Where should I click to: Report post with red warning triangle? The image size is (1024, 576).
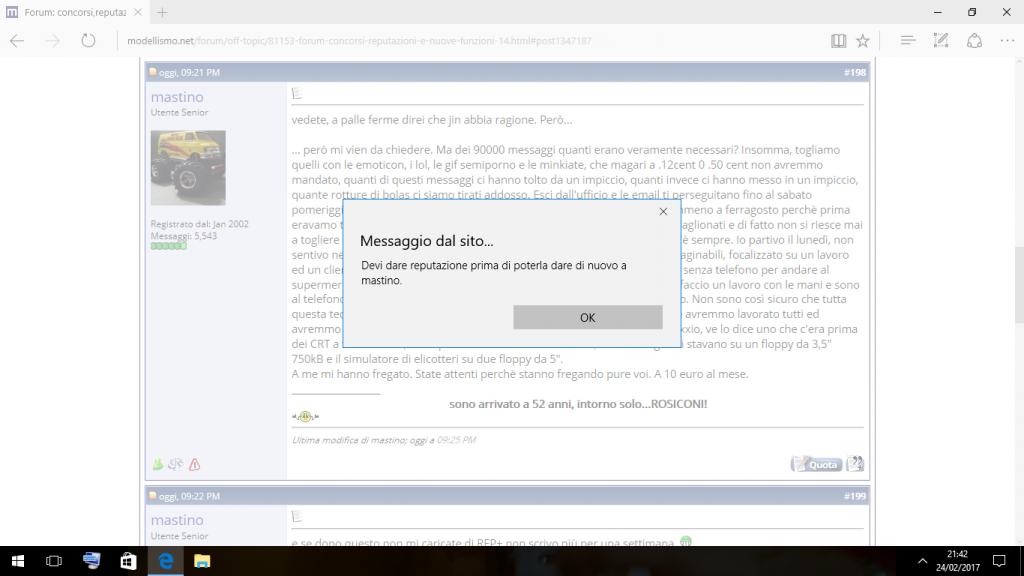point(194,464)
